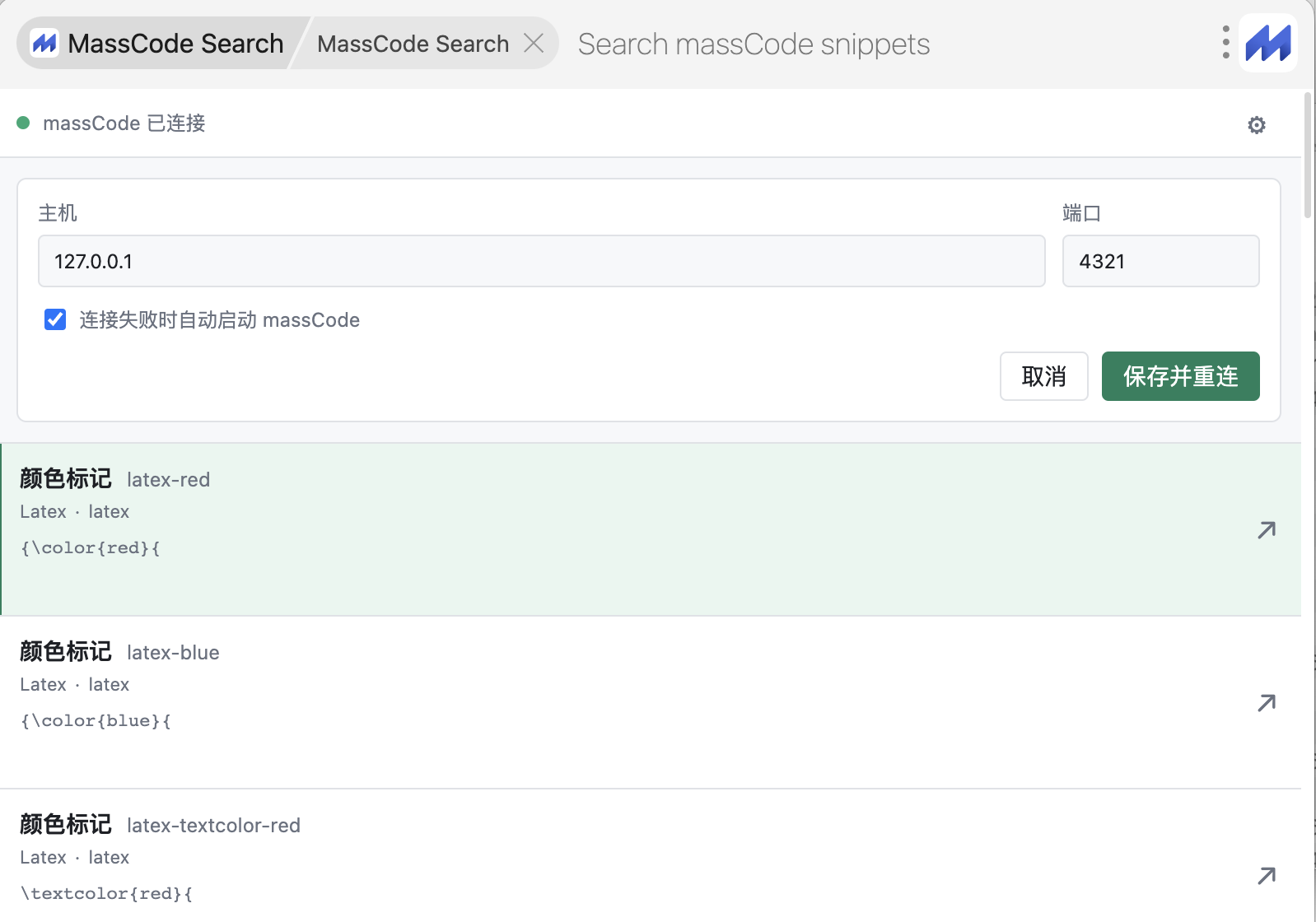Focus the host field containing 127.0.0.1

click(542, 261)
